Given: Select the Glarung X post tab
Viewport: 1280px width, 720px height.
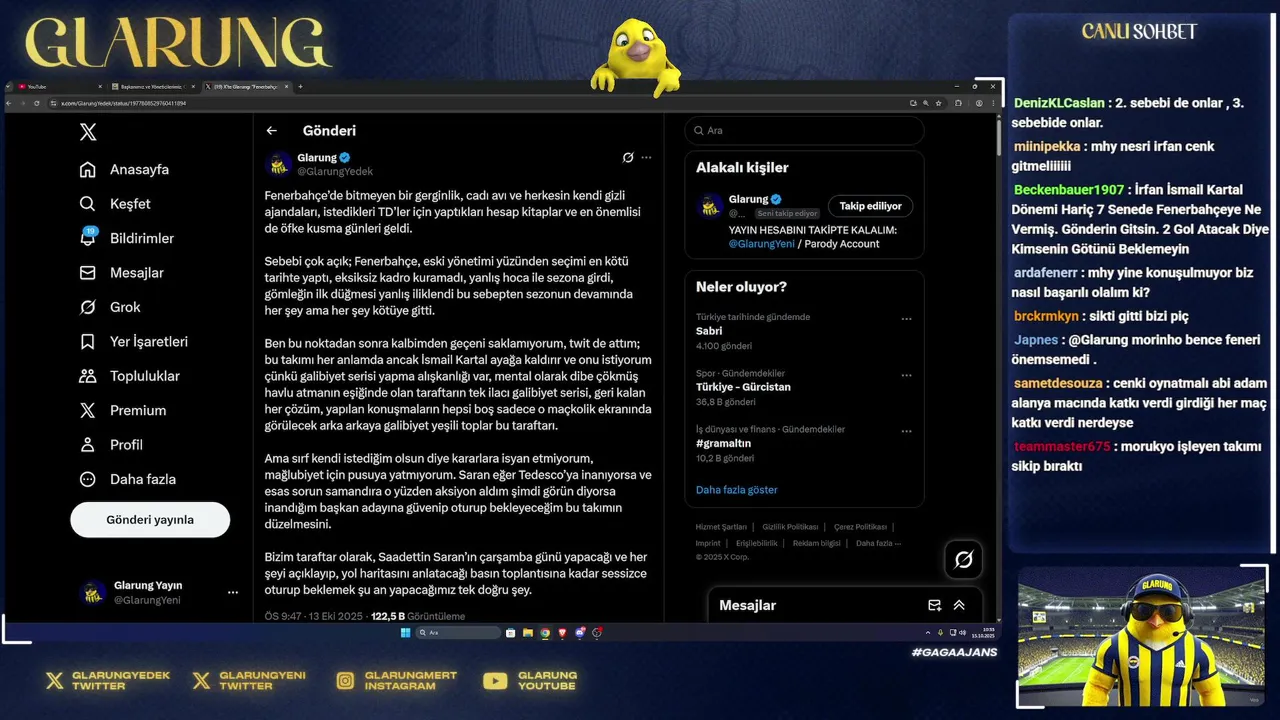Looking at the screenshot, I should click(247, 87).
